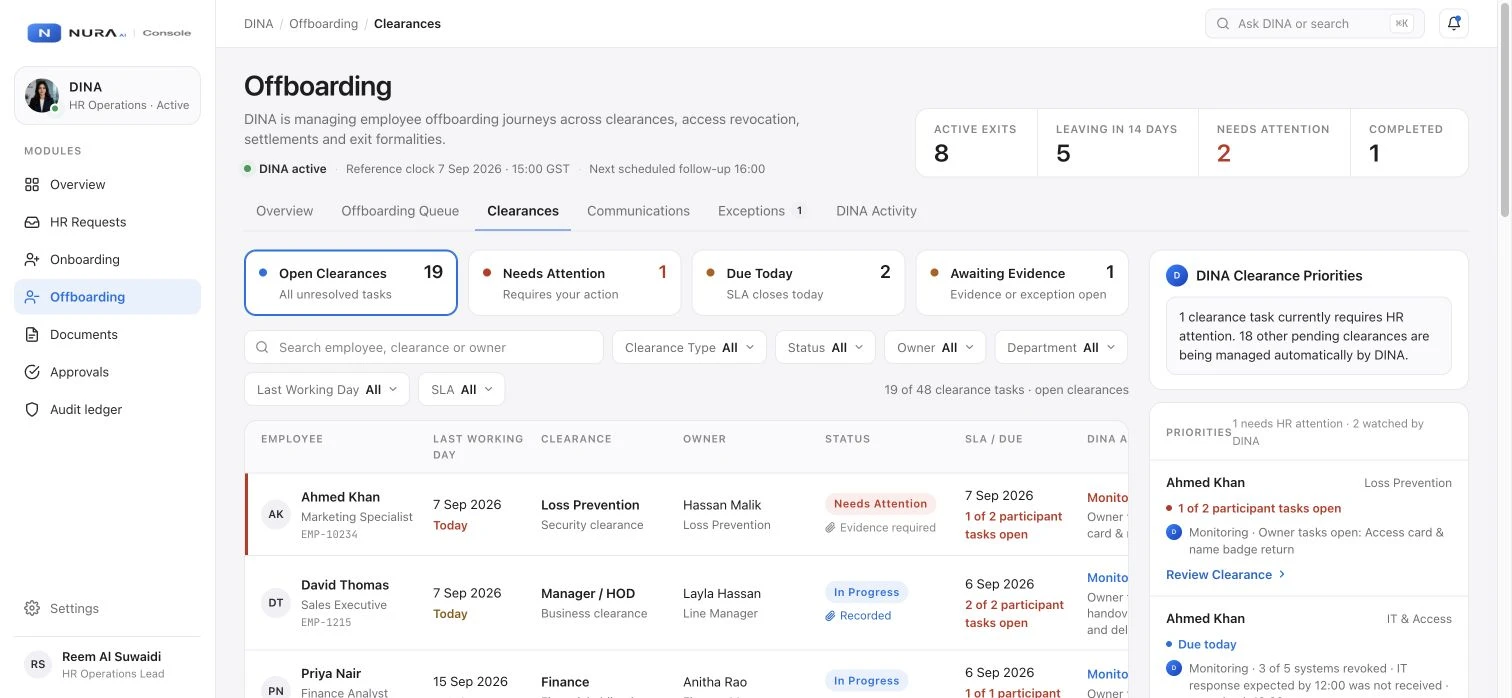
Task: Click the DINA badge icon in Clearance Priorities
Action: coord(1177,275)
